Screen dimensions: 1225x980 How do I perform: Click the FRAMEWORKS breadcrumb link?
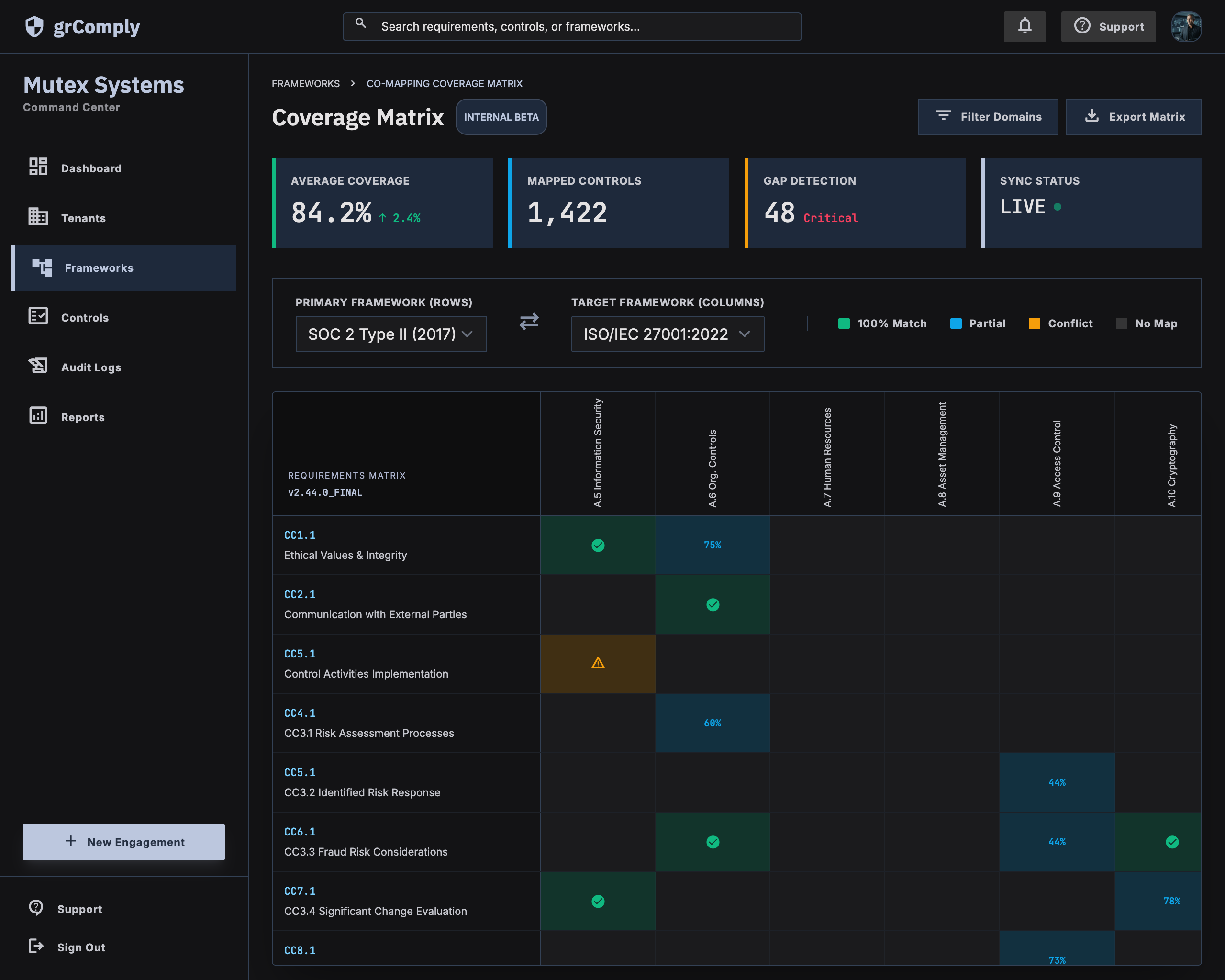(x=306, y=84)
